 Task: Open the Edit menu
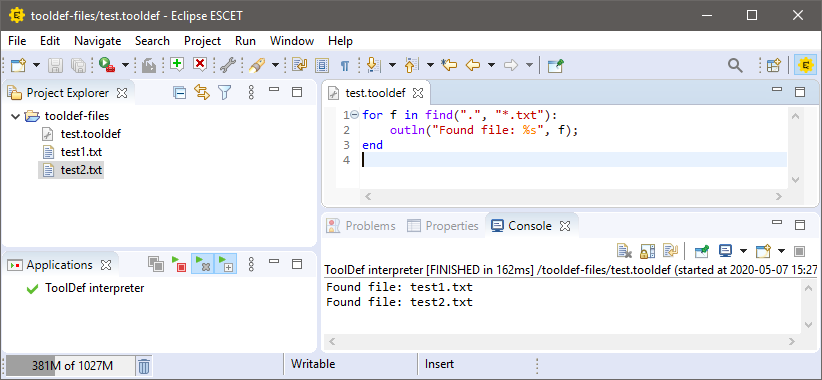pos(50,41)
